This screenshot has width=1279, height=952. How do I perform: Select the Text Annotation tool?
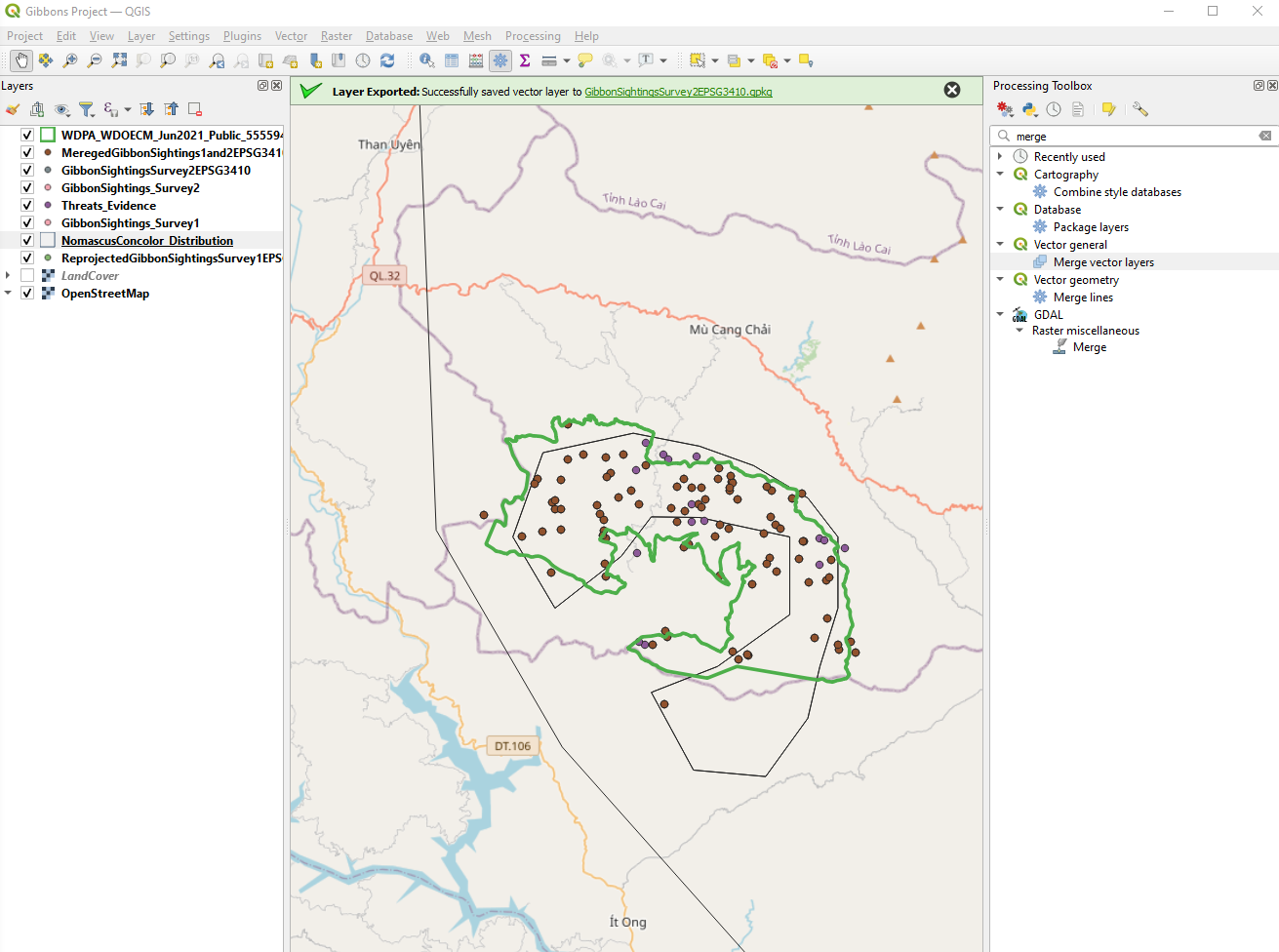click(646, 60)
